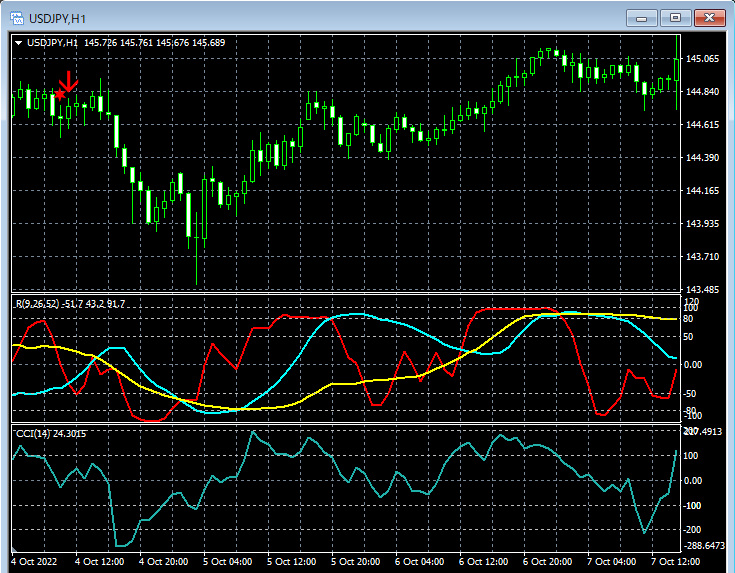Click the 7 Oct 12:00 time label
Image resolution: width=735 pixels, height=573 pixels.
pyautogui.click(x=675, y=561)
